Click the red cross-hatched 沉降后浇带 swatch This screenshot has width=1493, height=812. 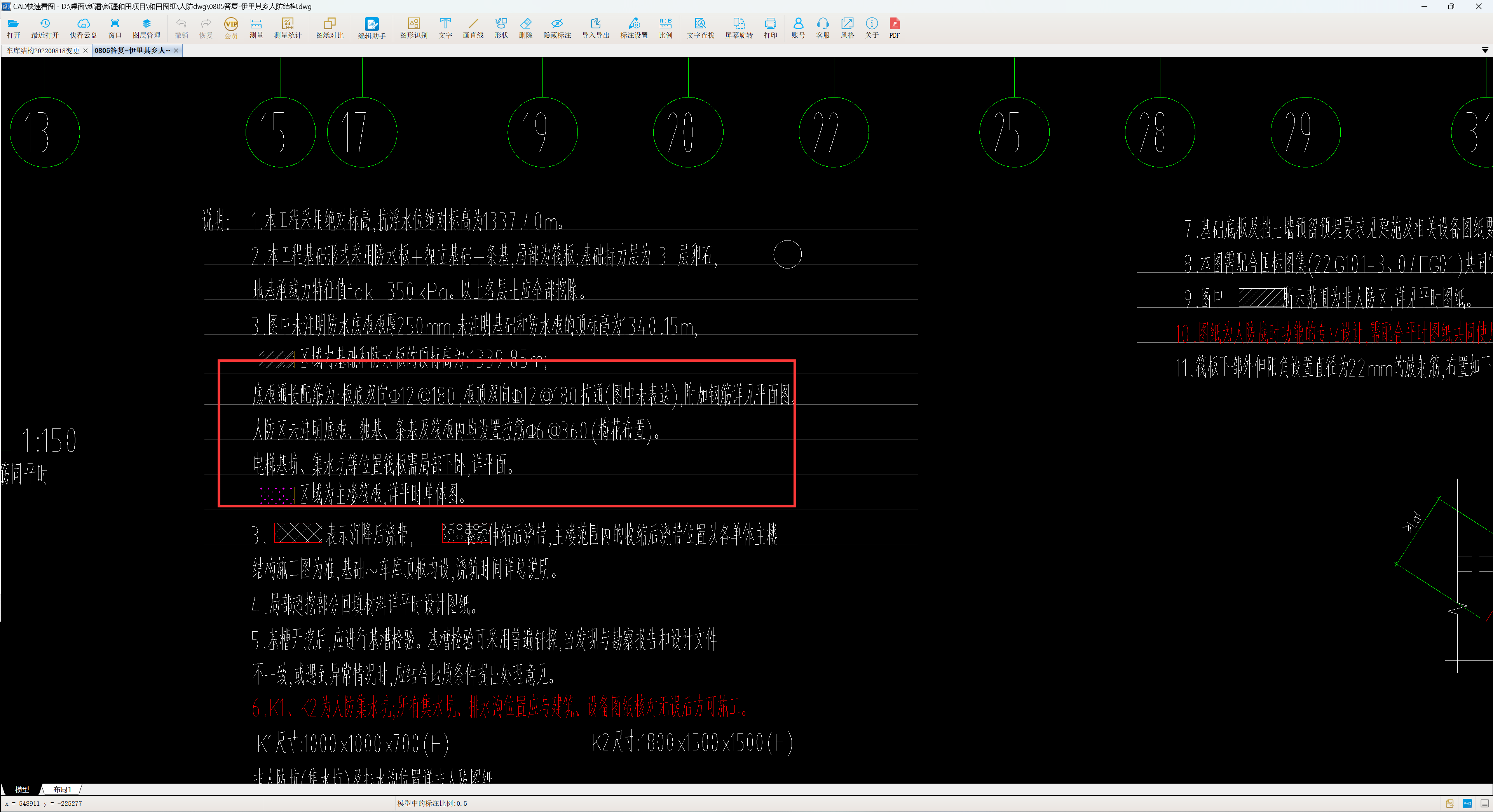(298, 533)
